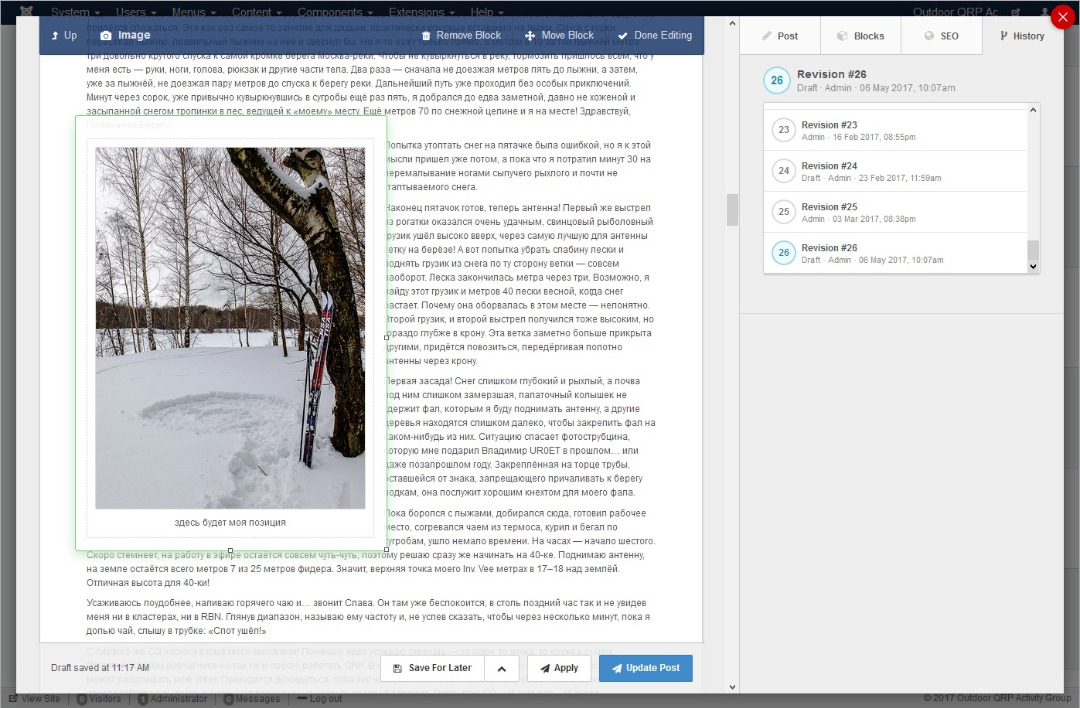Click the Image block type label

pyautogui.click(x=125, y=35)
